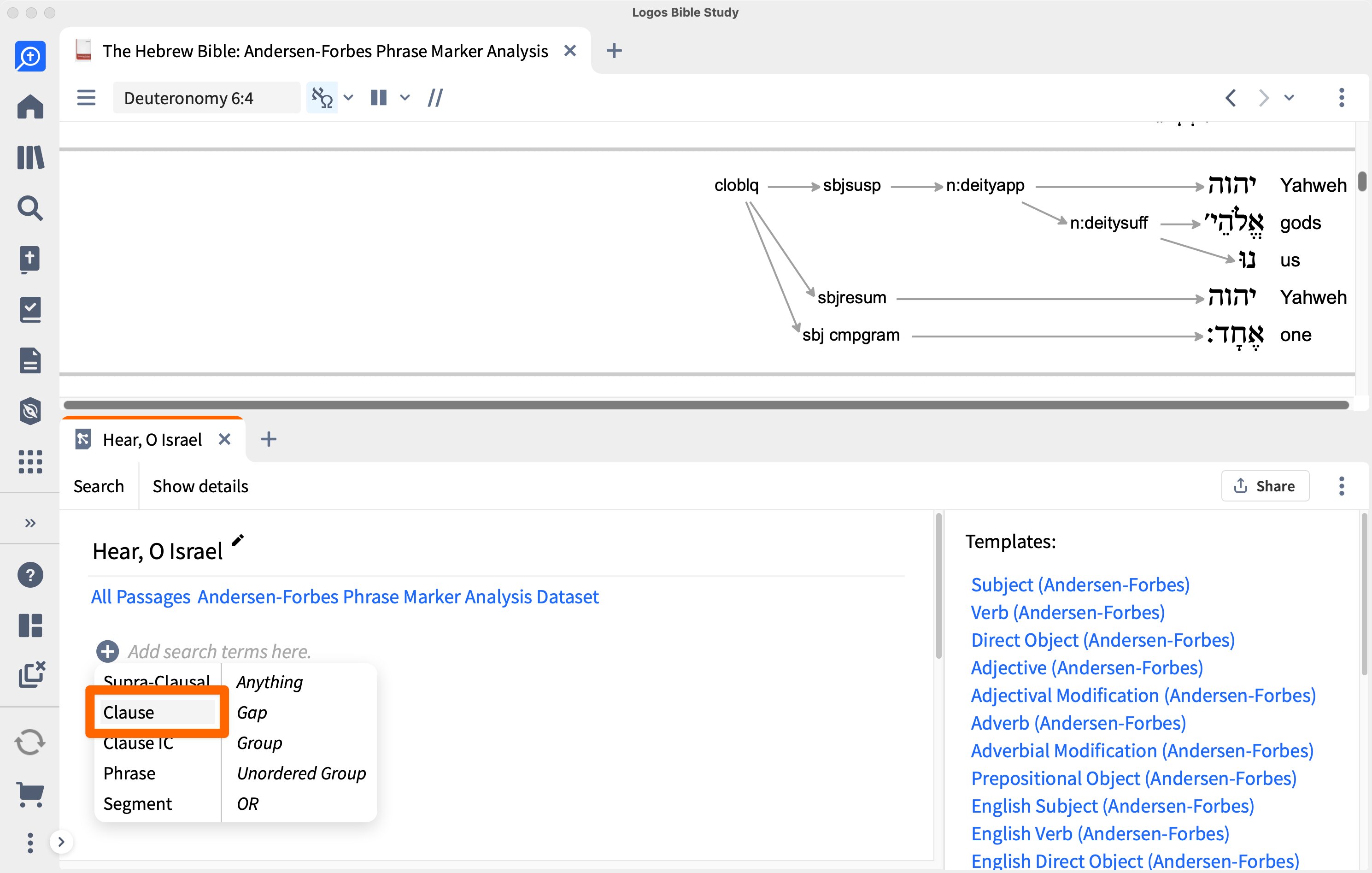
Task: Click the Share button
Action: [x=1265, y=486]
